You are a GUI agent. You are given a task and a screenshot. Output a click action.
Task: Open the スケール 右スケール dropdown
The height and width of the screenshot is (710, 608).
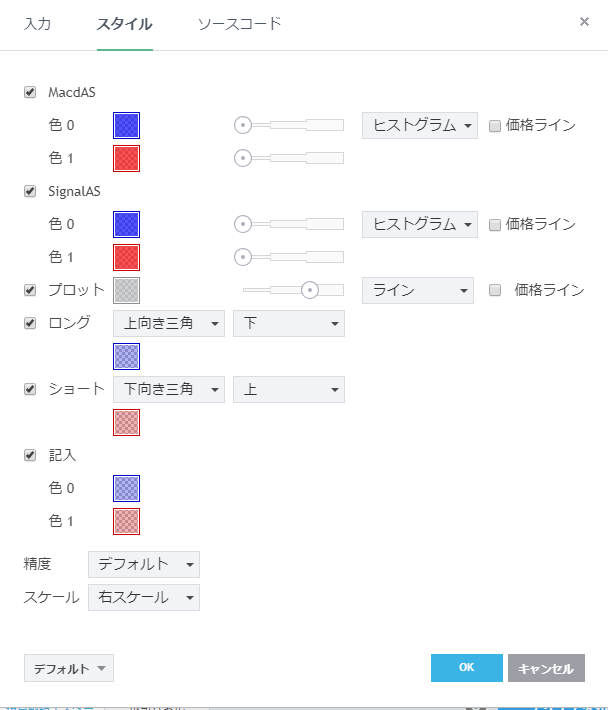click(x=143, y=597)
